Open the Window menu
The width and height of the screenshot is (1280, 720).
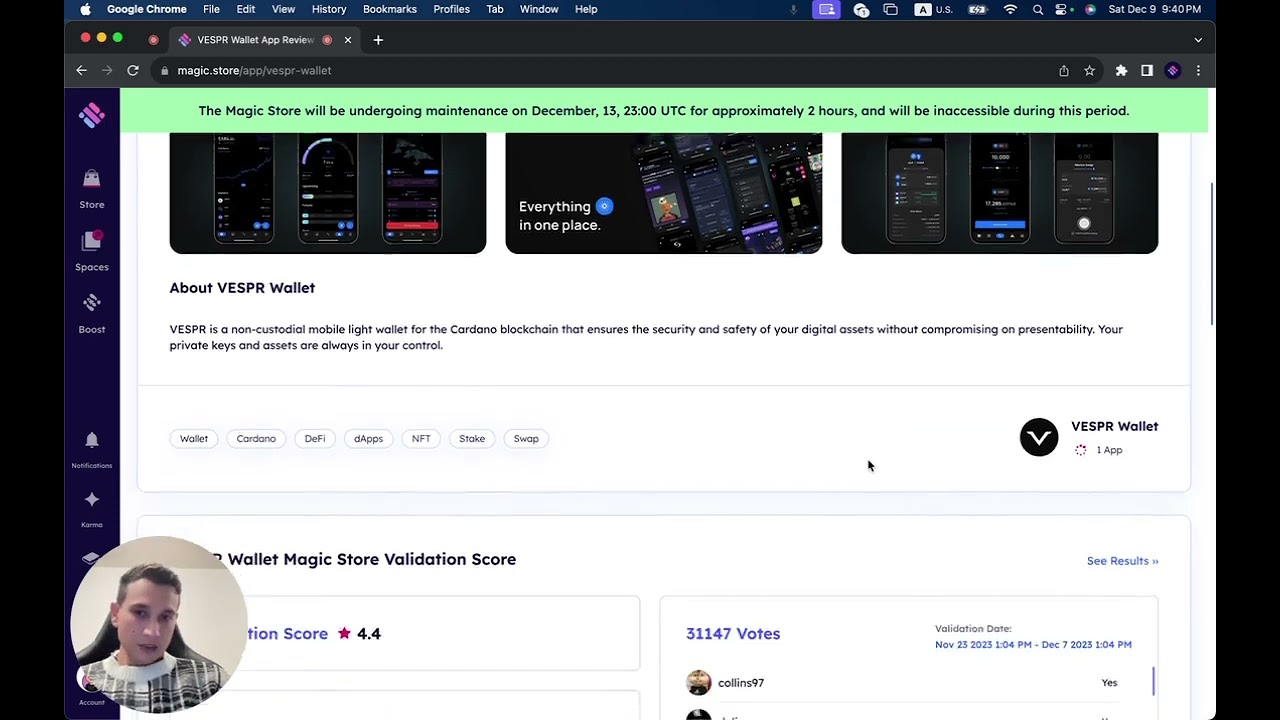pyautogui.click(x=539, y=9)
